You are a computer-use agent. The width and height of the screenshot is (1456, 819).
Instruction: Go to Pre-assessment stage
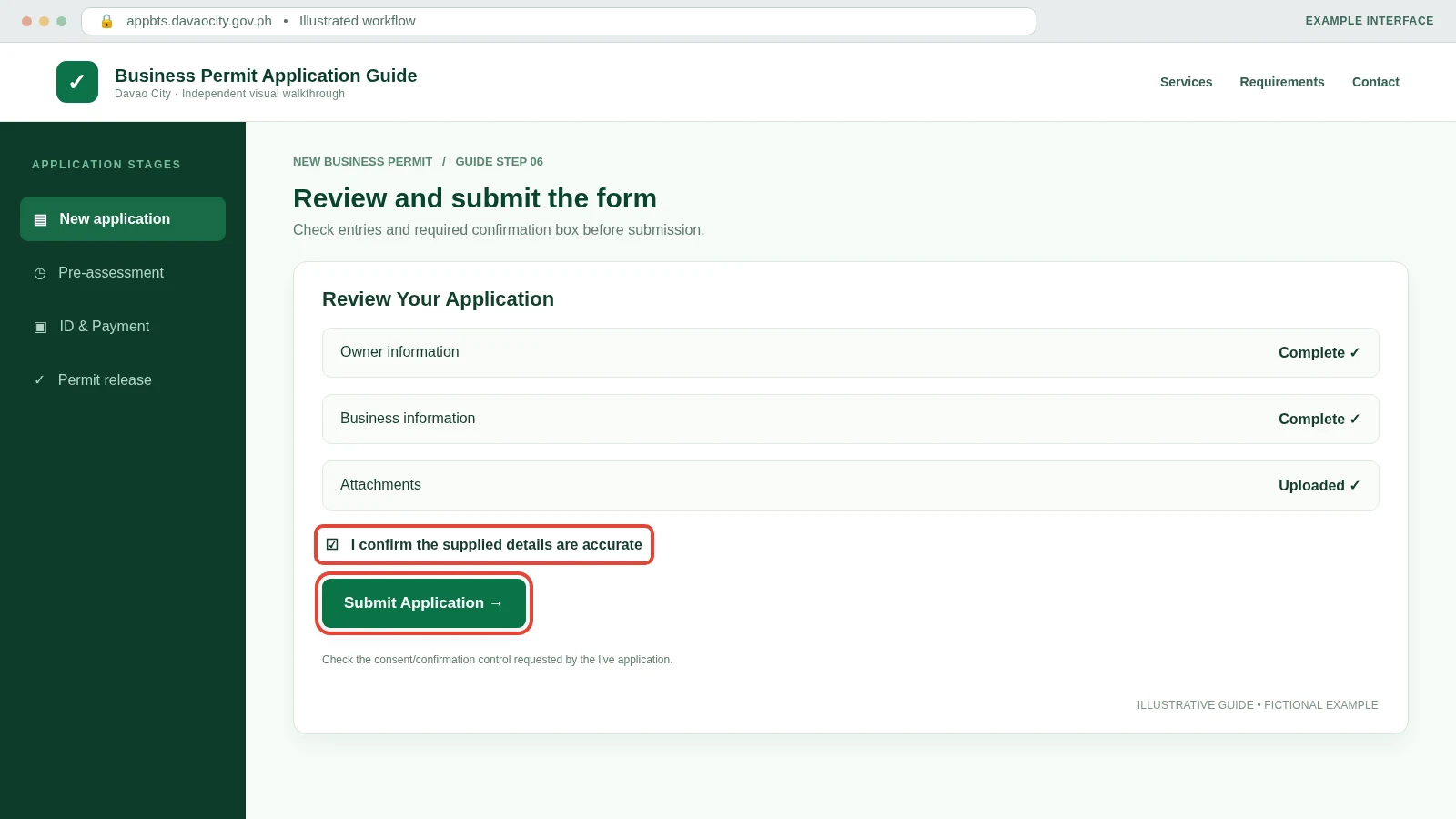[x=123, y=273]
